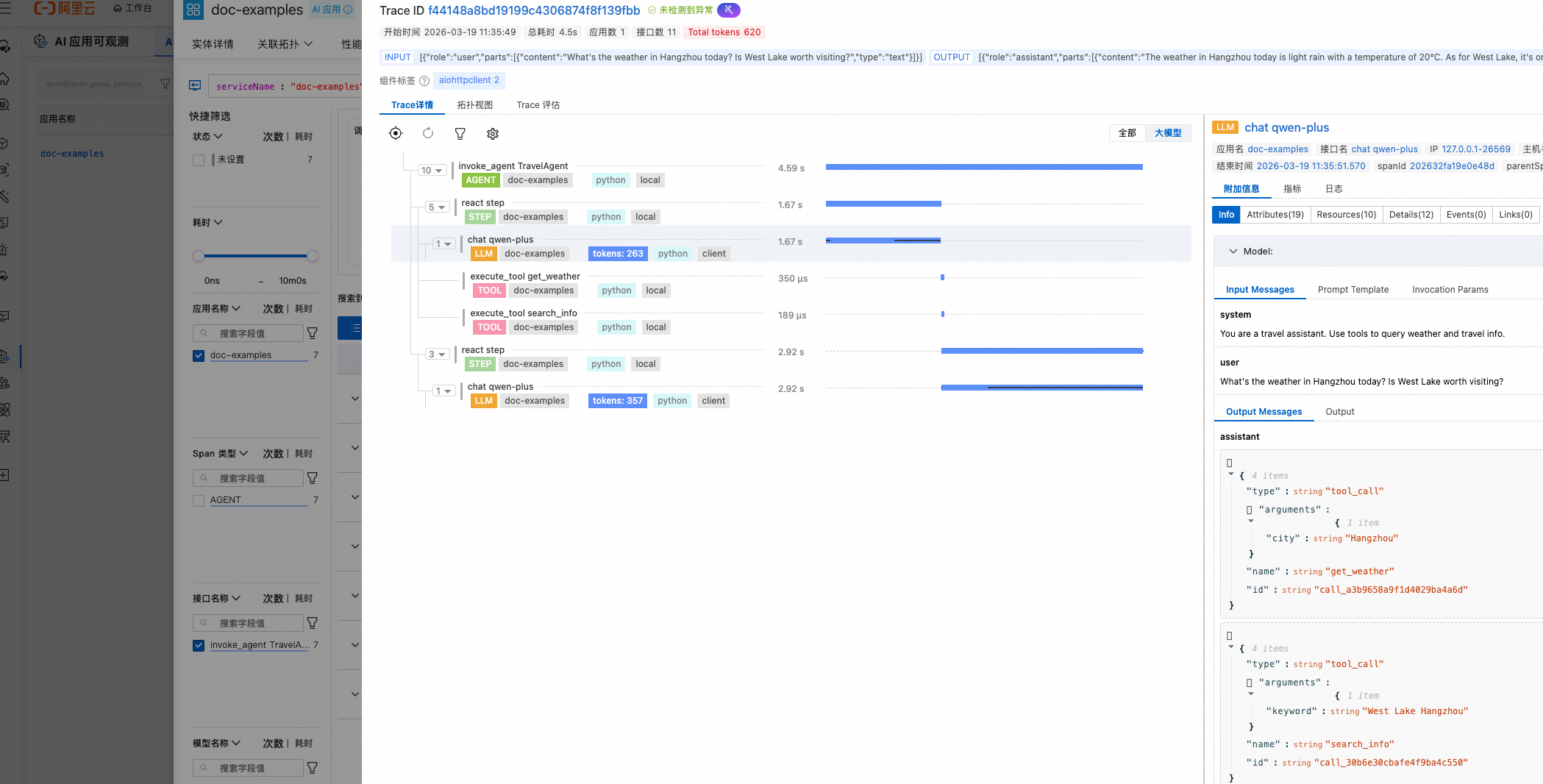This screenshot has width=1543, height=784.
Task: Click the refresh icon in trace toolbar
Action: click(428, 133)
